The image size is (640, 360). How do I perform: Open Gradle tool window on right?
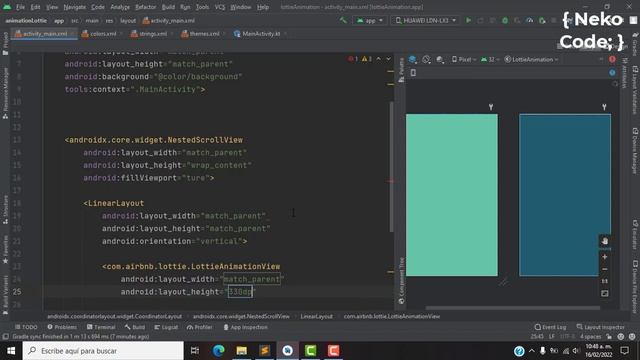635,44
